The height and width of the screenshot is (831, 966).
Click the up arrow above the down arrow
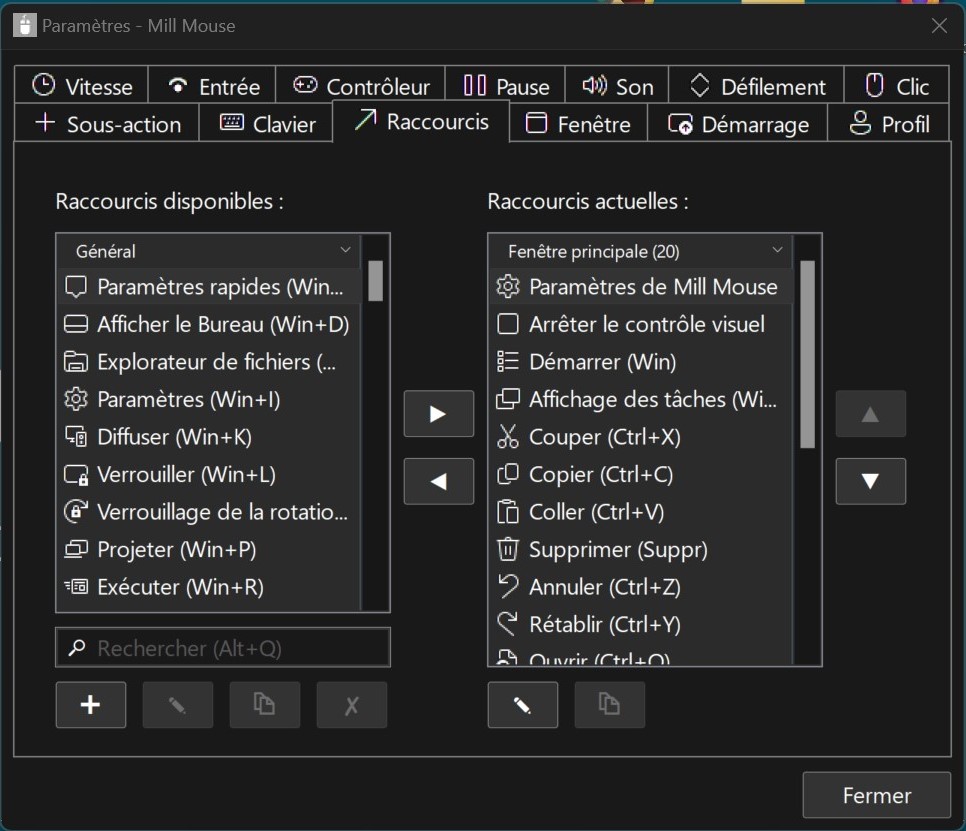870,413
